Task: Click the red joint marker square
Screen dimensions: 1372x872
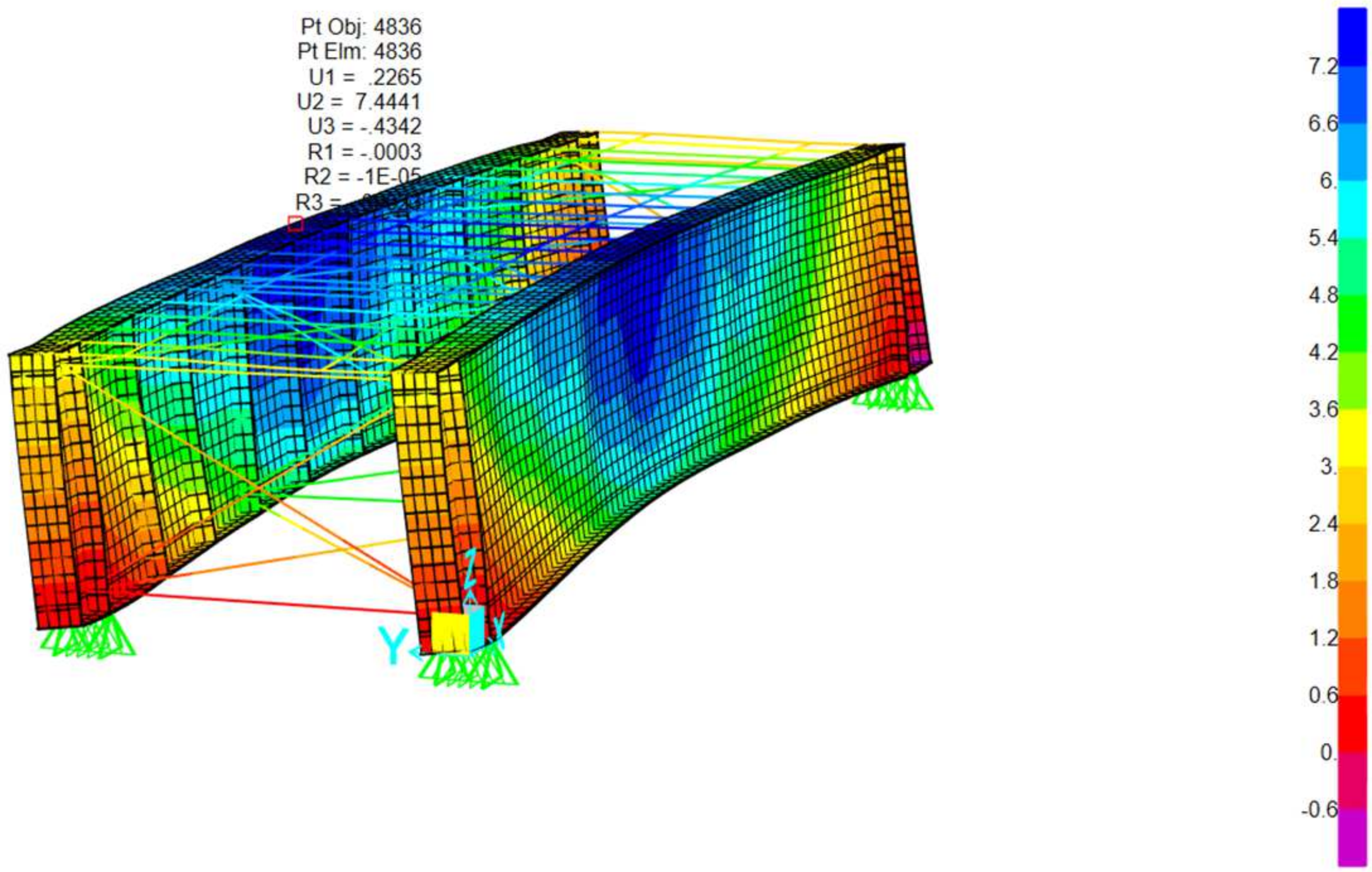Action: pyautogui.click(x=295, y=224)
